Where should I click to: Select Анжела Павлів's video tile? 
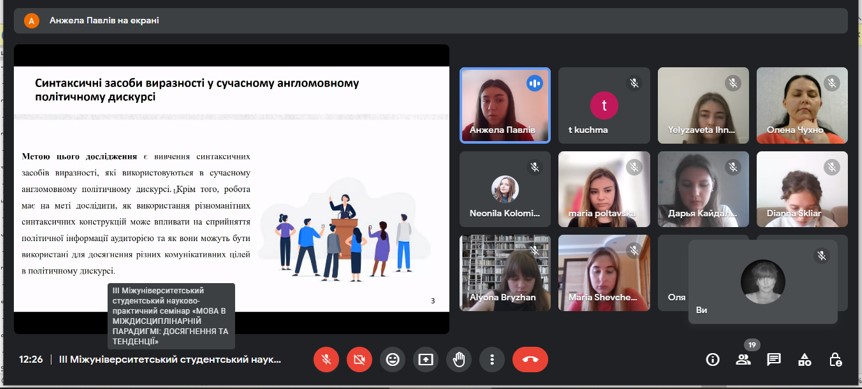[505, 105]
